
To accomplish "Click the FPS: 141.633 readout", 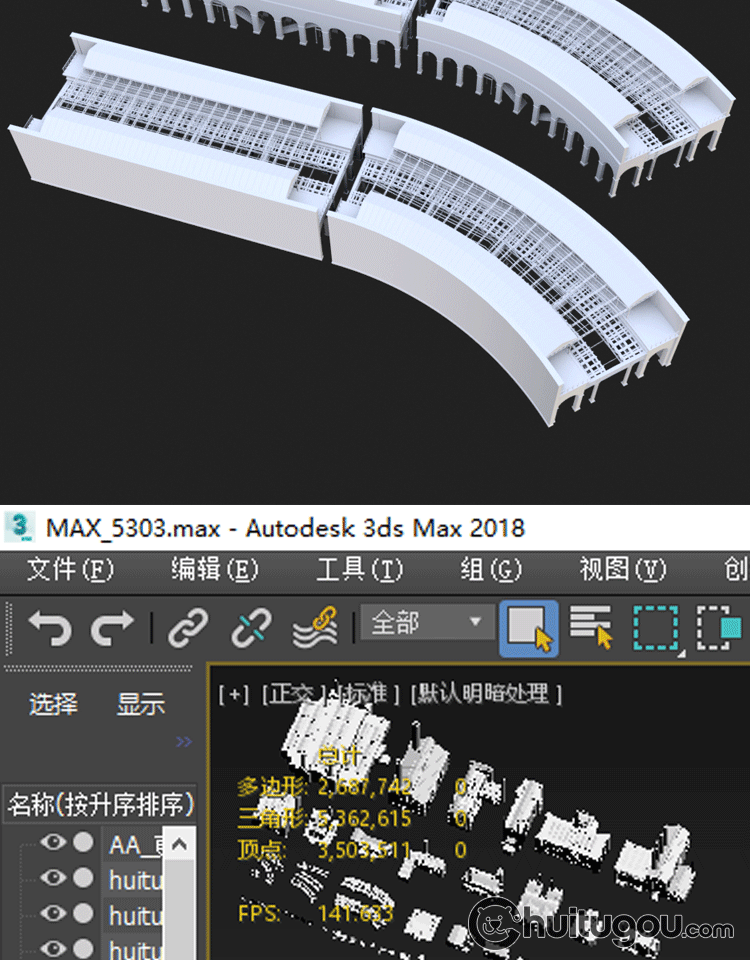I will pos(315,914).
